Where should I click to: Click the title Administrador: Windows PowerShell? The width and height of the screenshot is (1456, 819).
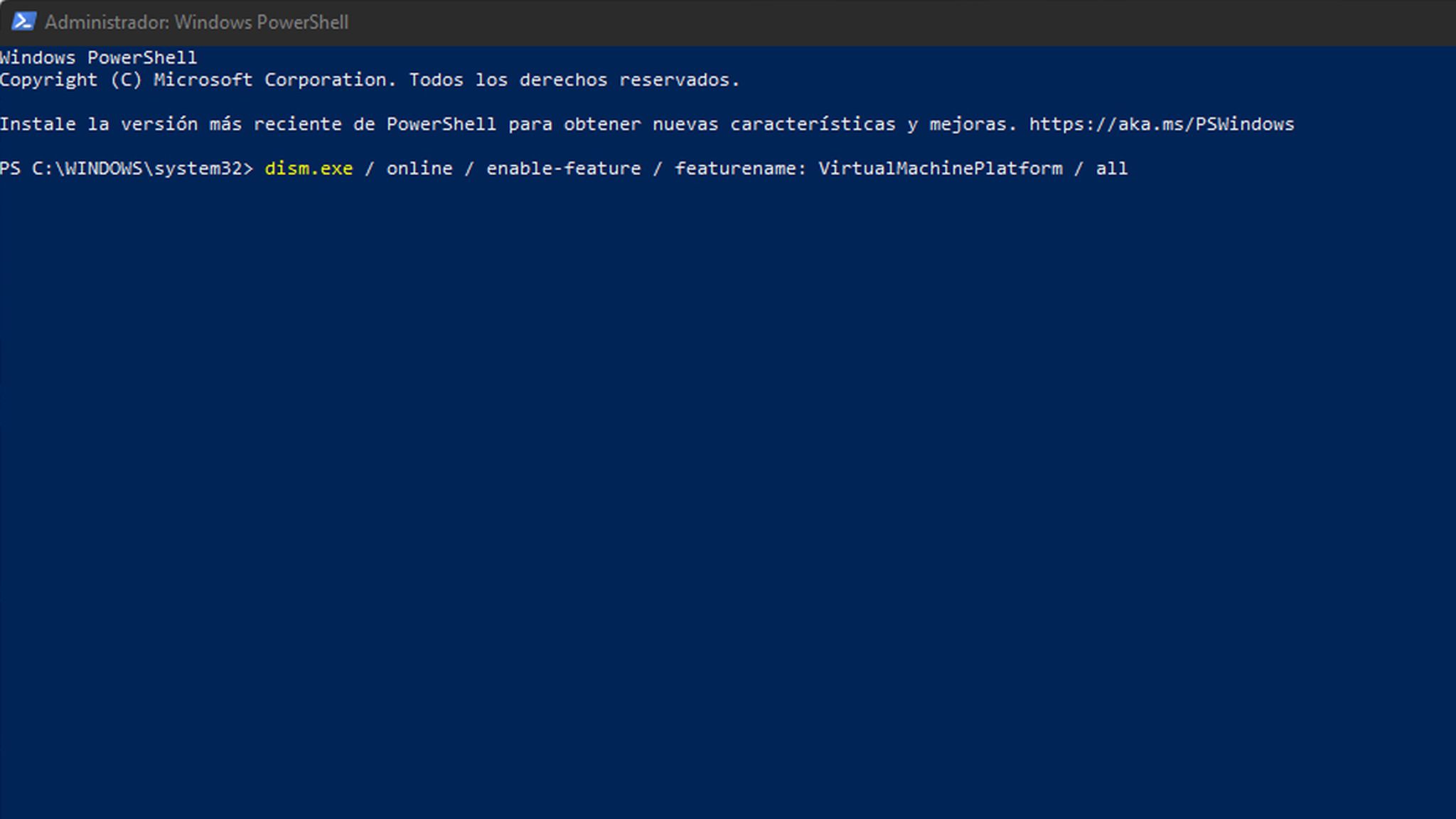coord(196,22)
